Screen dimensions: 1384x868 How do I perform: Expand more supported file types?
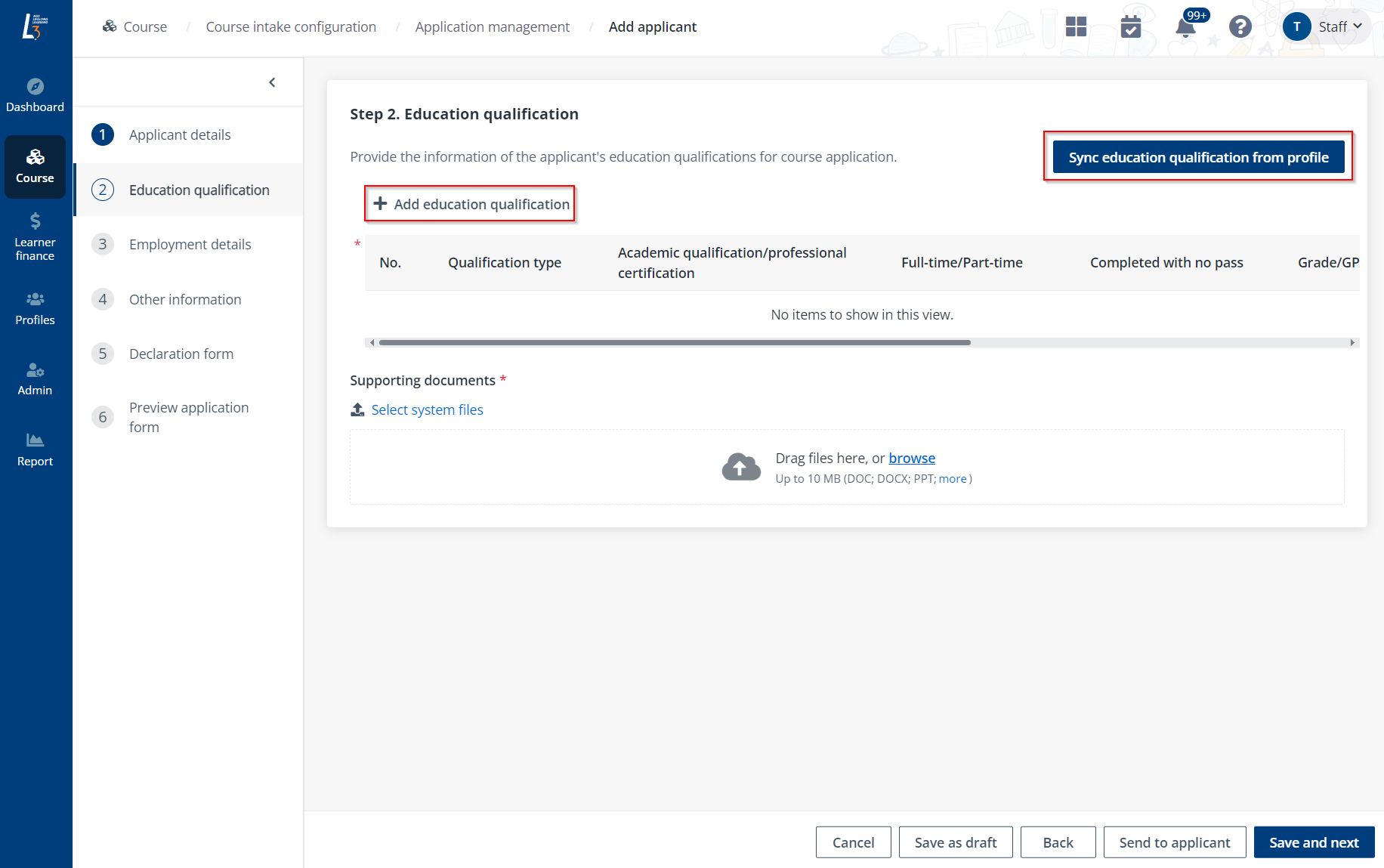pos(953,479)
